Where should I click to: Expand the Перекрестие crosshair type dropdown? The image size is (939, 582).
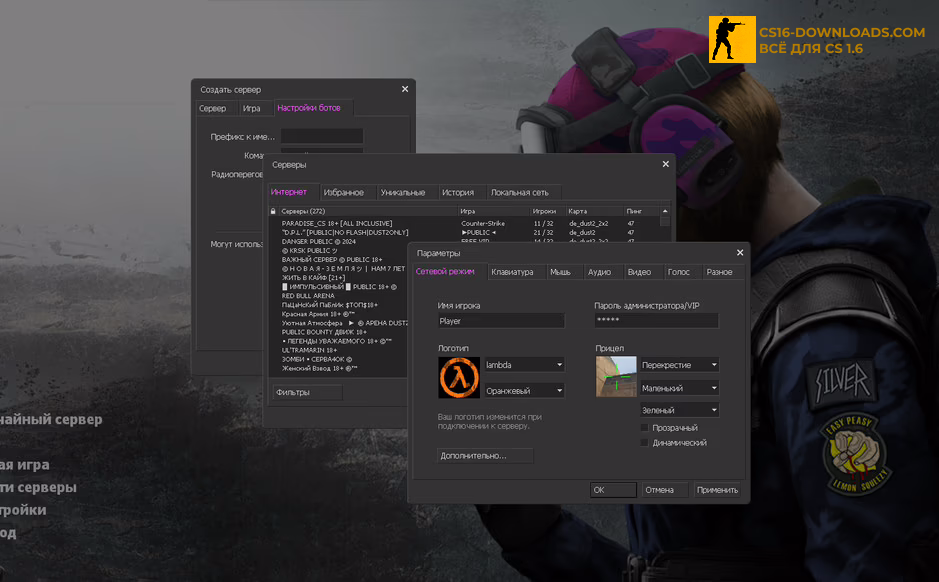(680, 365)
